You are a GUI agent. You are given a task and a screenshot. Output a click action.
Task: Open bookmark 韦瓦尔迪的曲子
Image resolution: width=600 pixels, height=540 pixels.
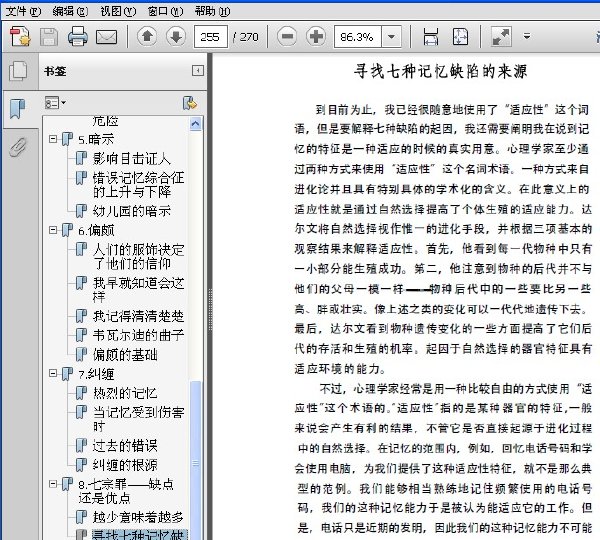point(139,335)
